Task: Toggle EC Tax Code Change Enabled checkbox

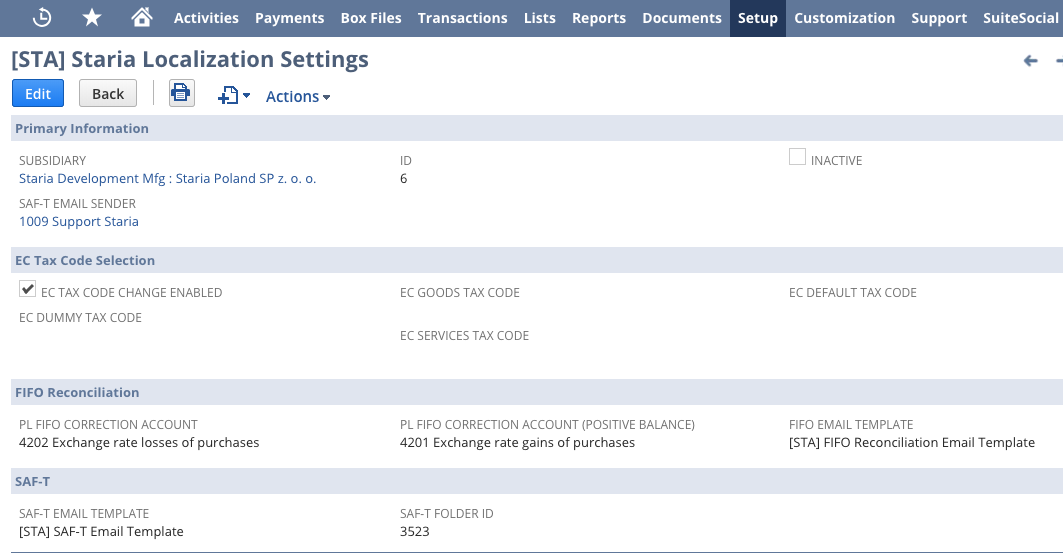Action: (x=27, y=289)
